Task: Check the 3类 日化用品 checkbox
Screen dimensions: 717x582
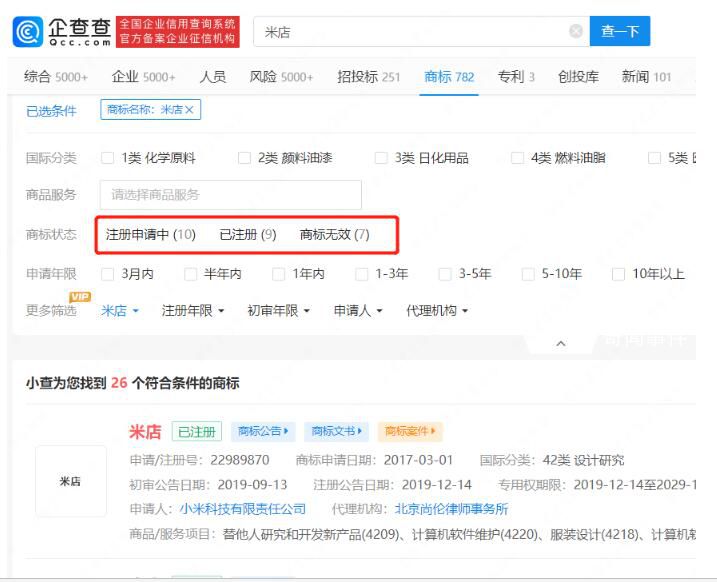Action: pyautogui.click(x=381, y=158)
